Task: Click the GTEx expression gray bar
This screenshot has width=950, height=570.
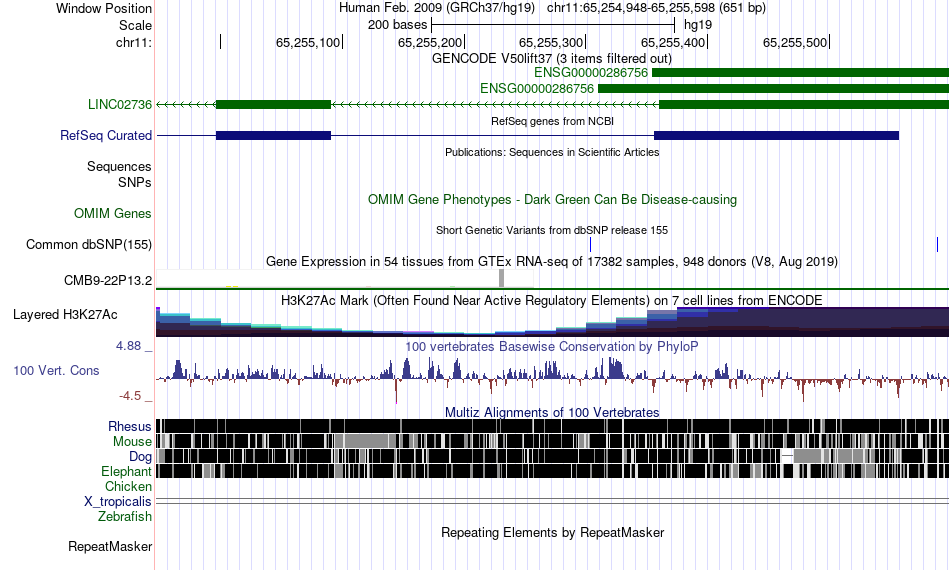Action: pyautogui.click(x=501, y=278)
